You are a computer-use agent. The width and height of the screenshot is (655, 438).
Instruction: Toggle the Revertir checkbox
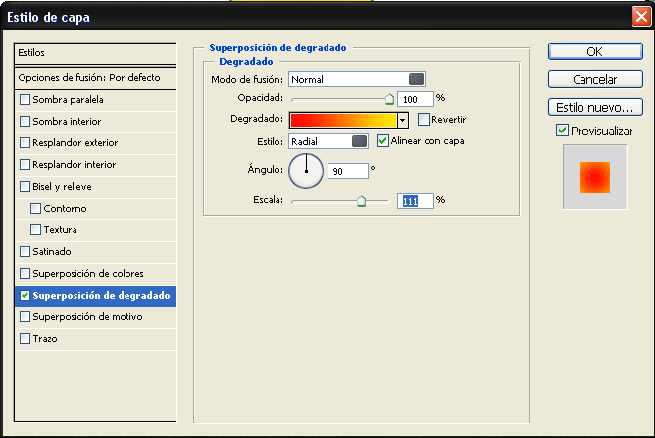[x=424, y=120]
